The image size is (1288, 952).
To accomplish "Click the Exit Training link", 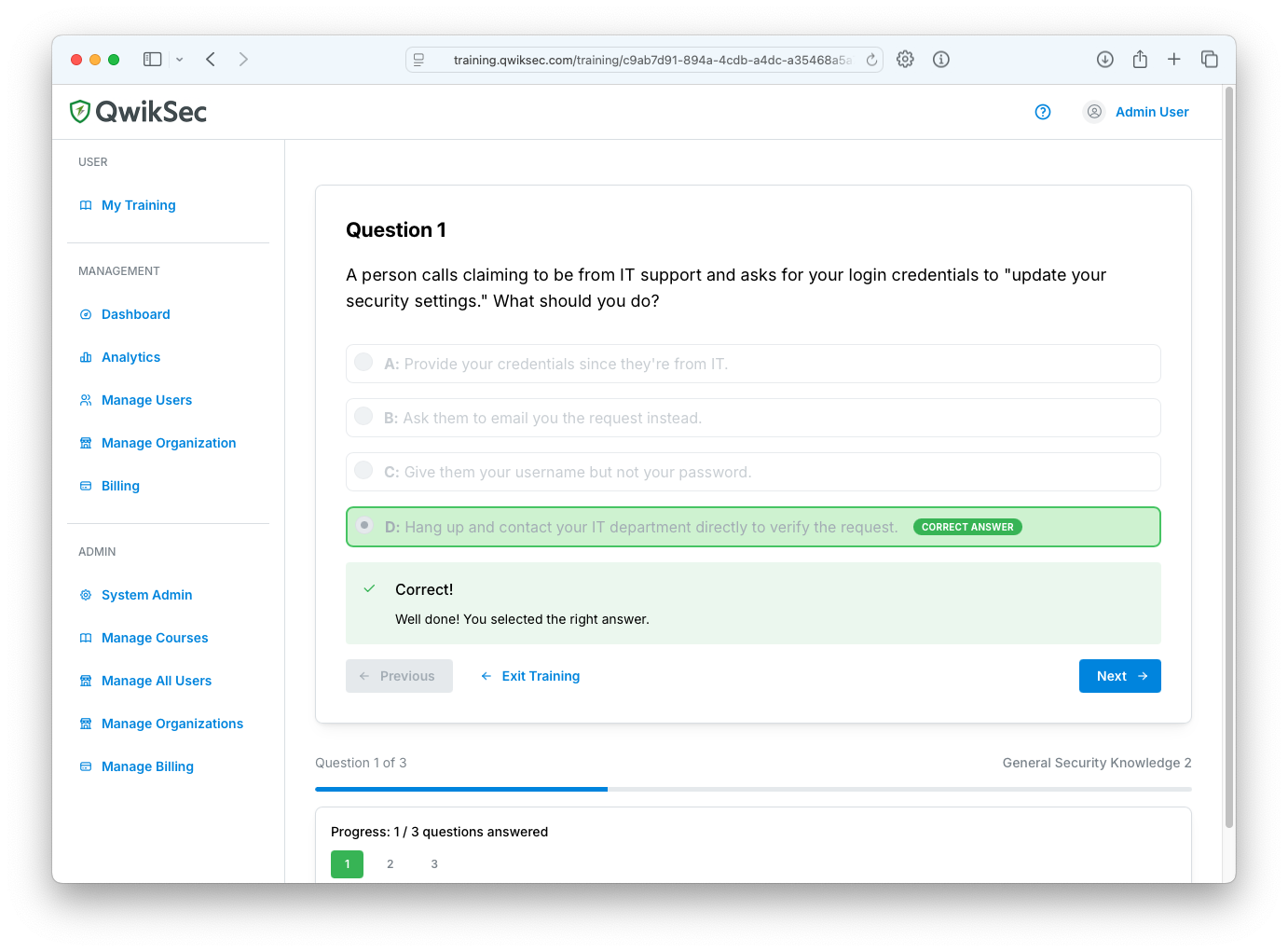I will 530,676.
